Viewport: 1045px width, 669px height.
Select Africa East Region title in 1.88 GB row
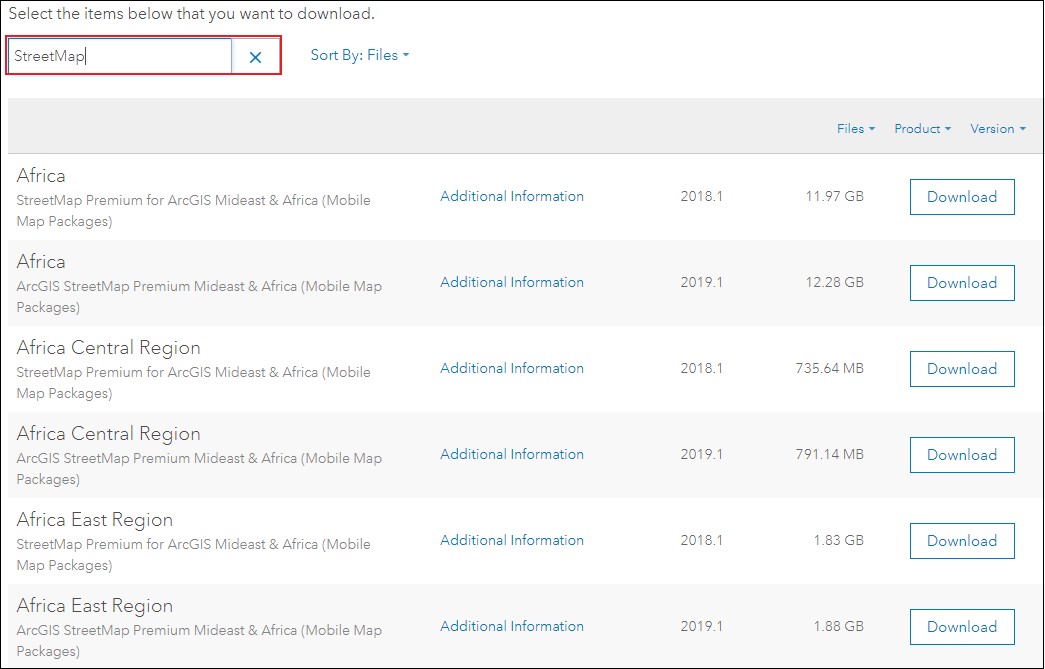95,606
